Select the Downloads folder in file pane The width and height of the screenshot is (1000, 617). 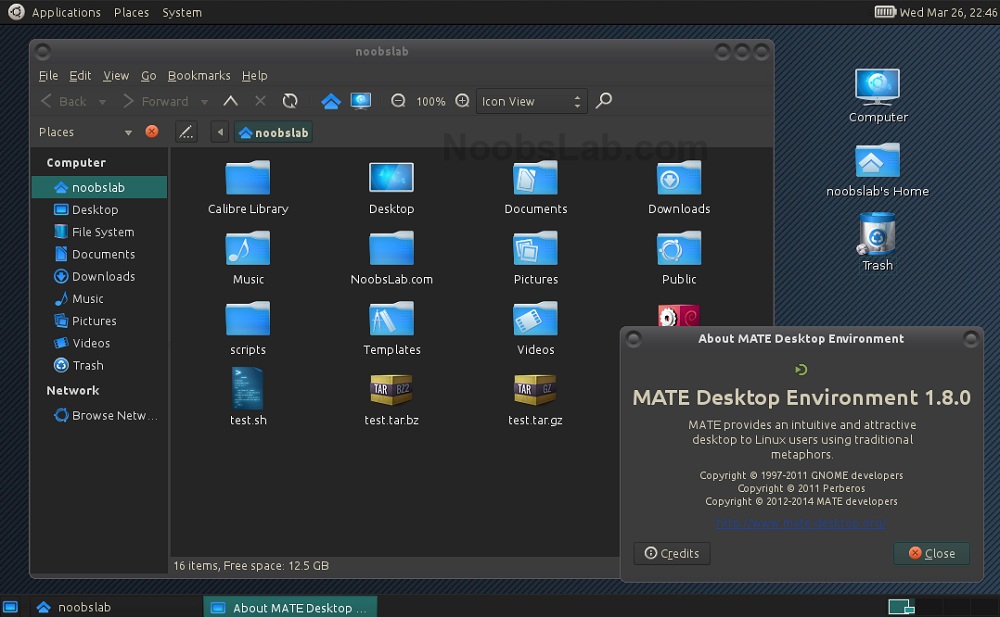[679, 188]
